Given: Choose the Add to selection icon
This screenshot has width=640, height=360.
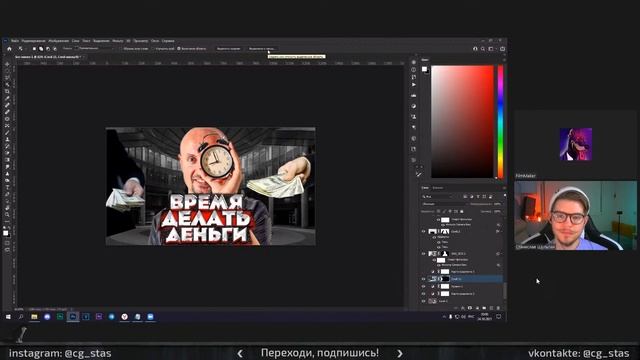Looking at the screenshot, I should coord(41,49).
